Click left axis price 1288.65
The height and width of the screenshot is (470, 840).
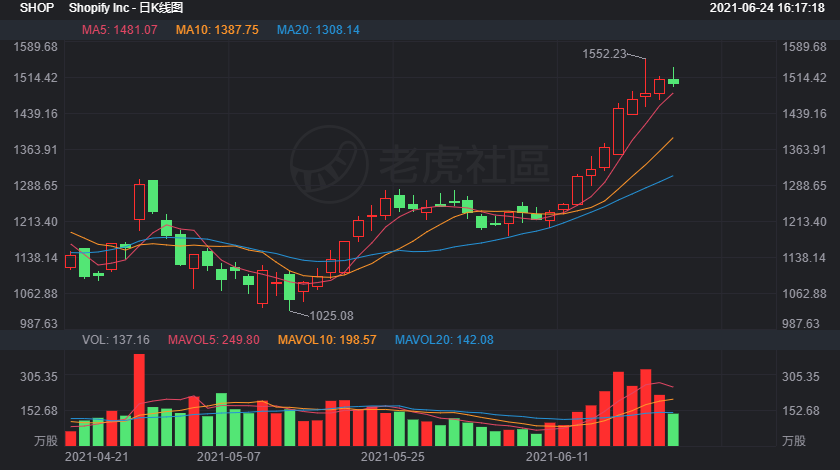click(35, 186)
